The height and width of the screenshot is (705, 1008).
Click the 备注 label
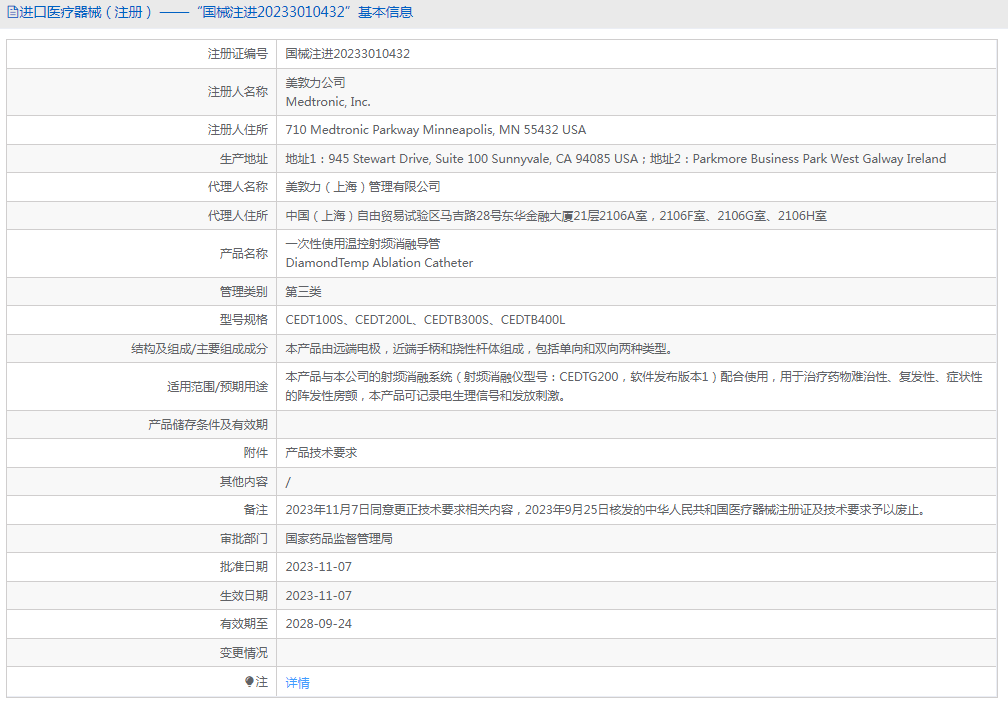255,510
